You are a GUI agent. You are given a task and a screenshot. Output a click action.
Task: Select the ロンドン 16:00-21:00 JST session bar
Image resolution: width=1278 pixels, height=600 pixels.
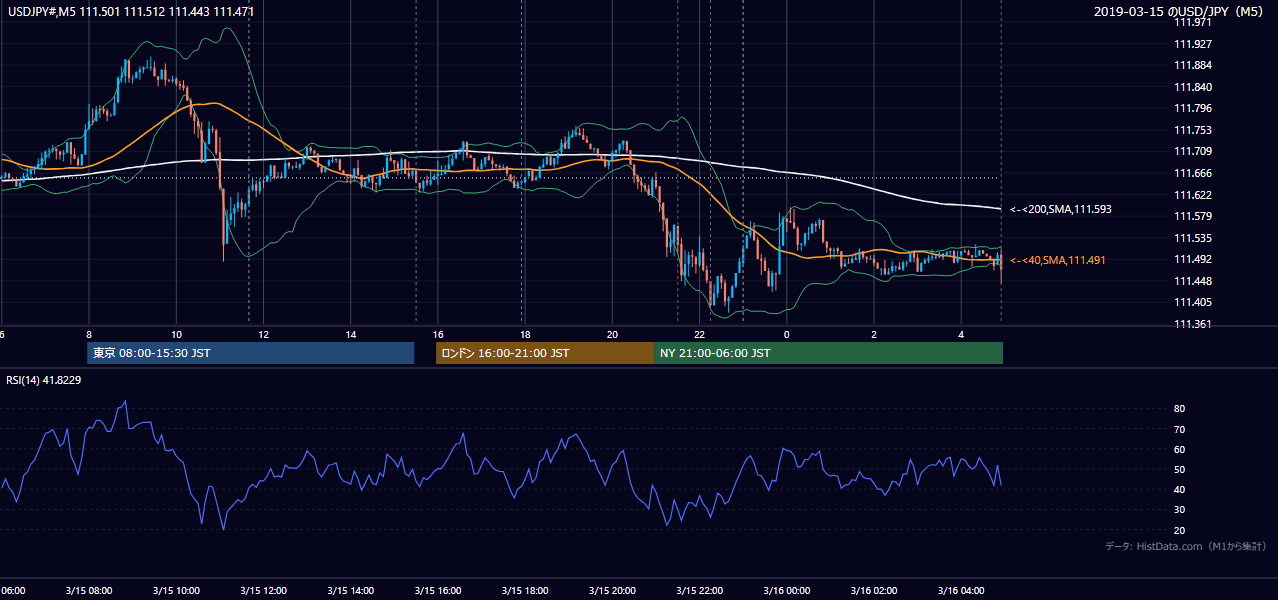click(545, 353)
